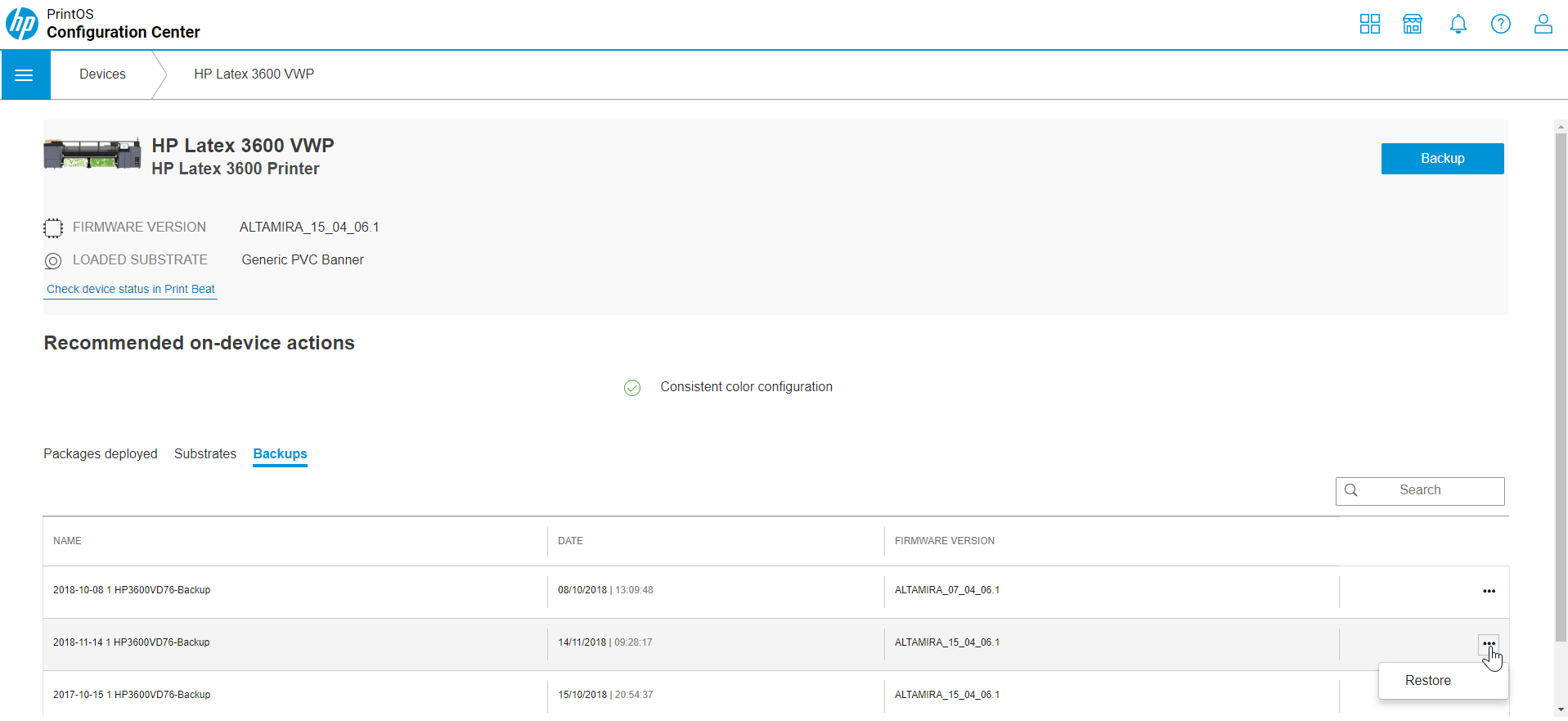This screenshot has width=1568, height=721.
Task: Click the scrollbar down arrow
Action: (x=1561, y=710)
